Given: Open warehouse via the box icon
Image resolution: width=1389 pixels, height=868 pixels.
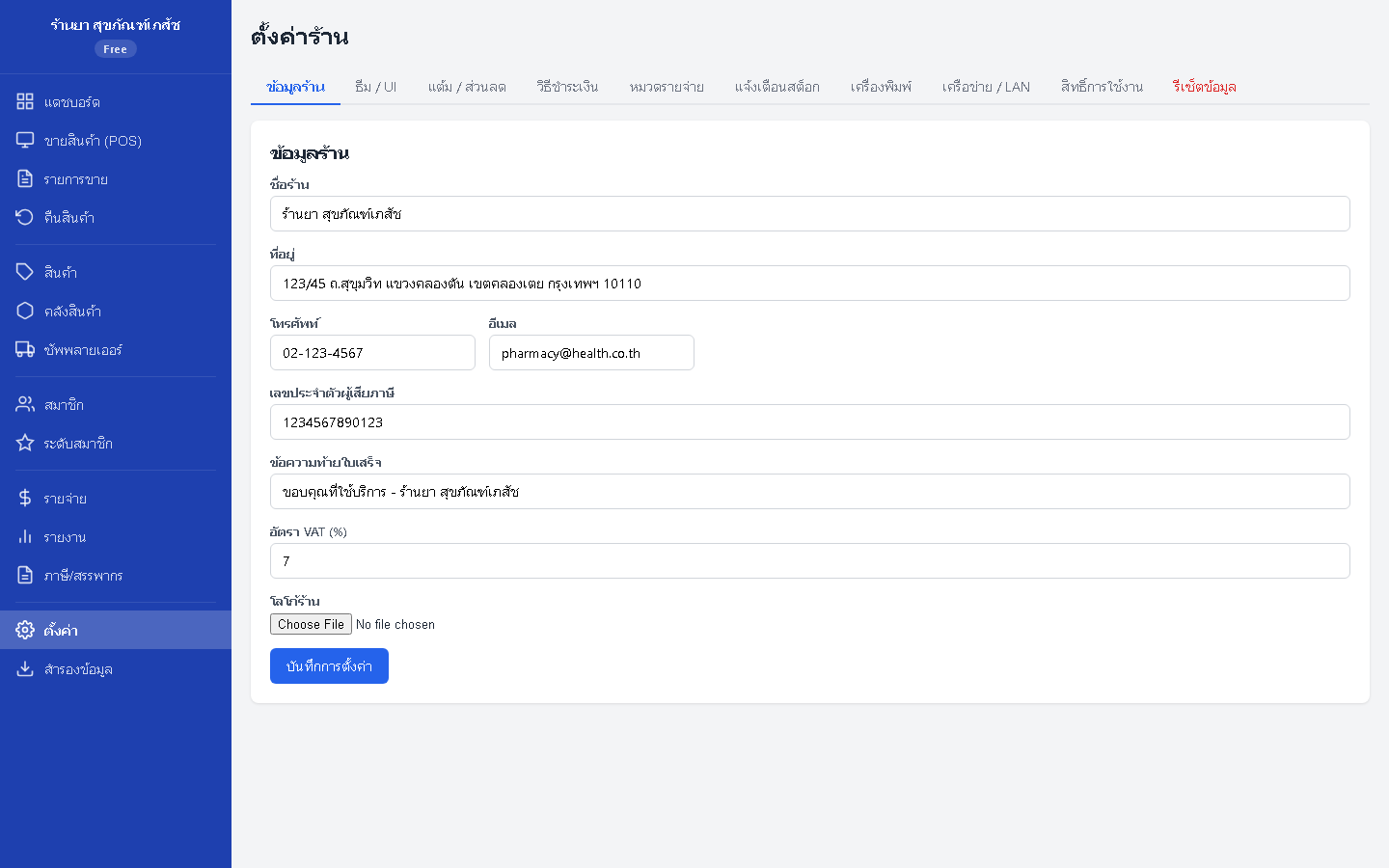Looking at the screenshot, I should tap(25, 311).
